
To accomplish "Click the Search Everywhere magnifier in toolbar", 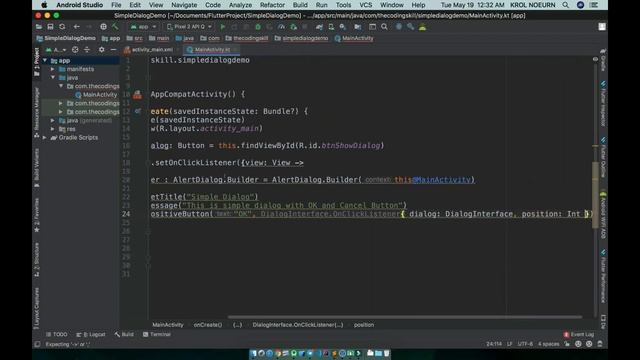I will click(384, 27).
